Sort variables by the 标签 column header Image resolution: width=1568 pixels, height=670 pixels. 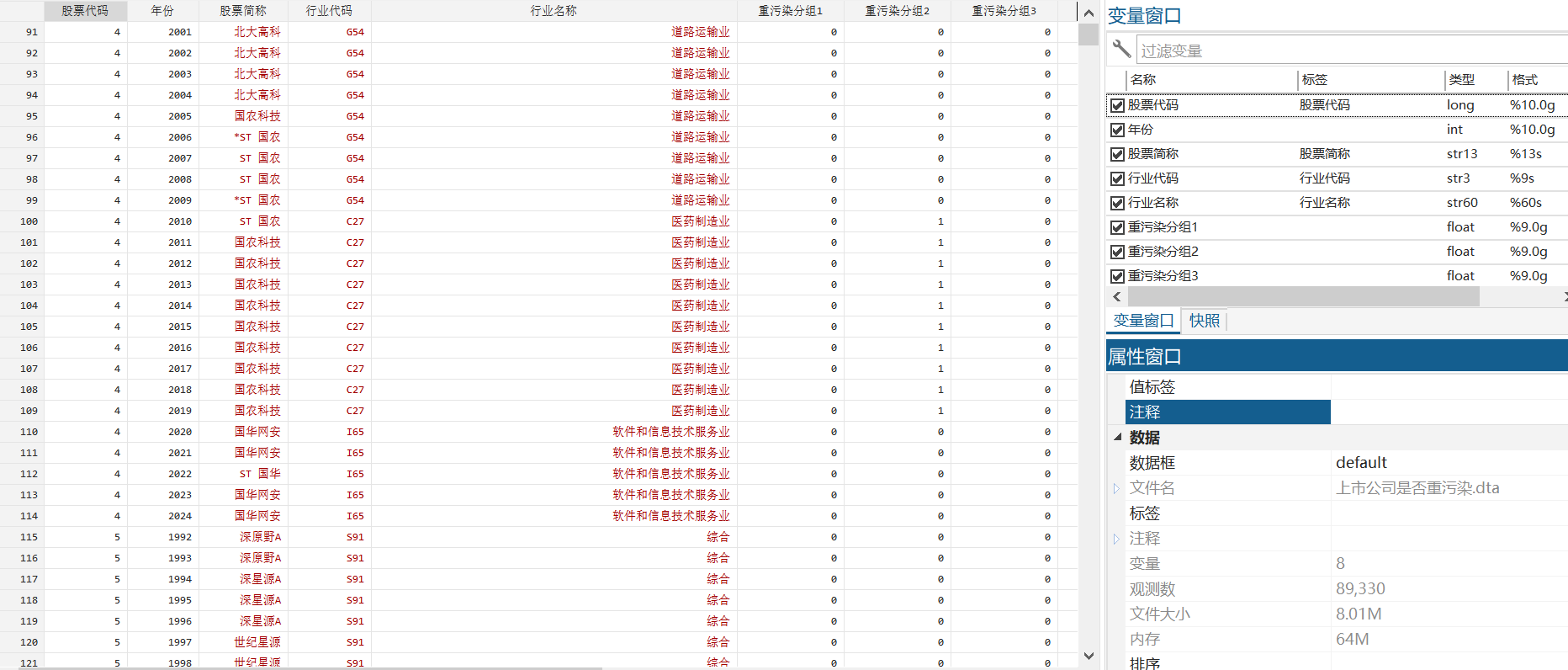pyautogui.click(x=1371, y=80)
